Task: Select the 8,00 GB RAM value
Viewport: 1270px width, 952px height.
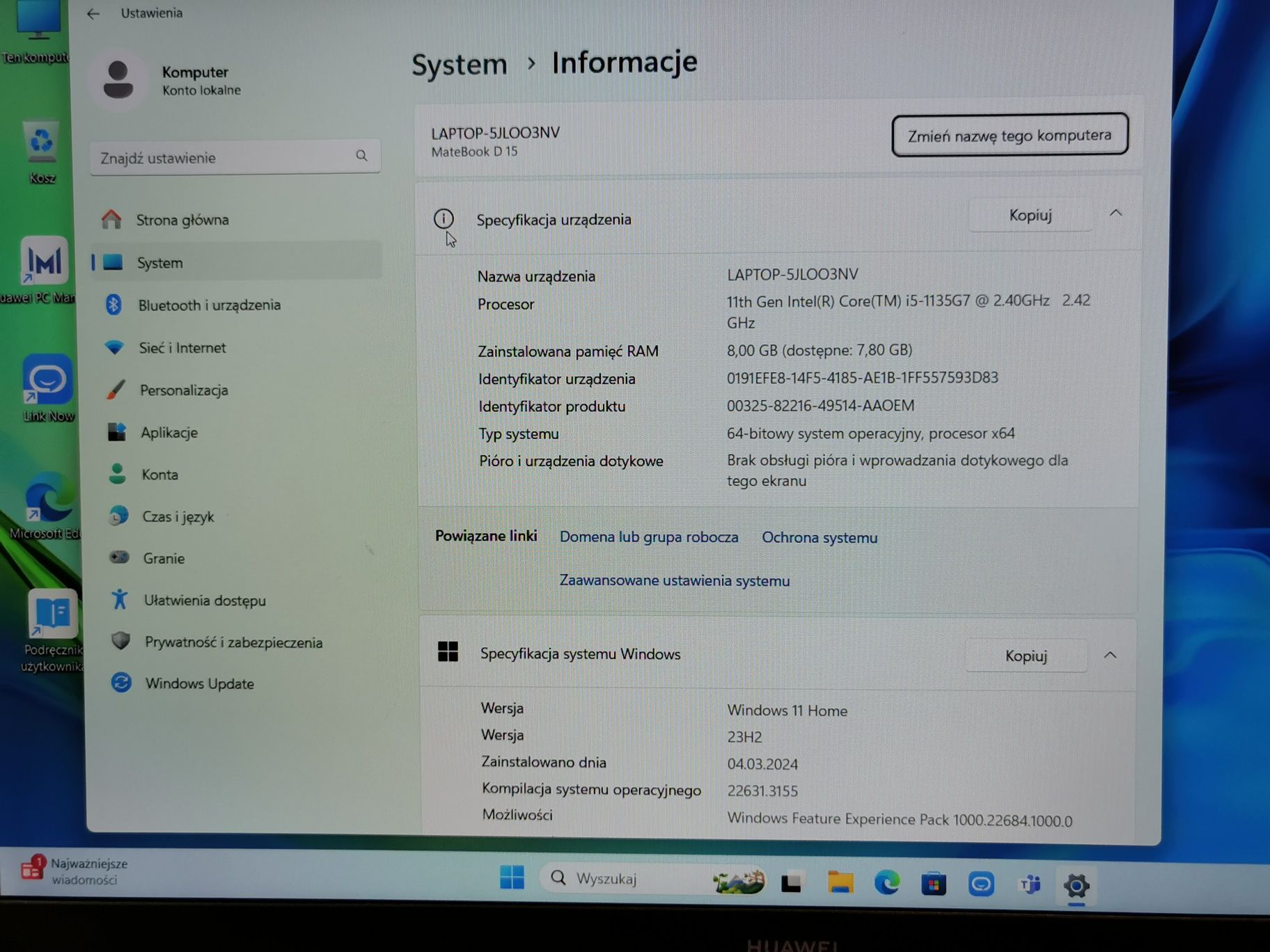Action: 820,350
